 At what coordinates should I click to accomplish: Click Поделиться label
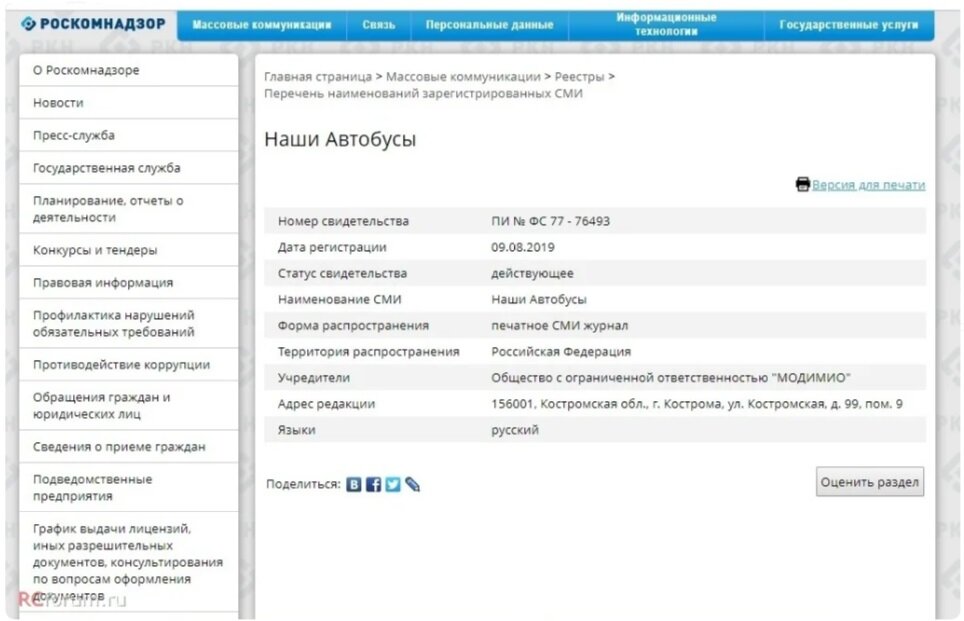click(303, 485)
